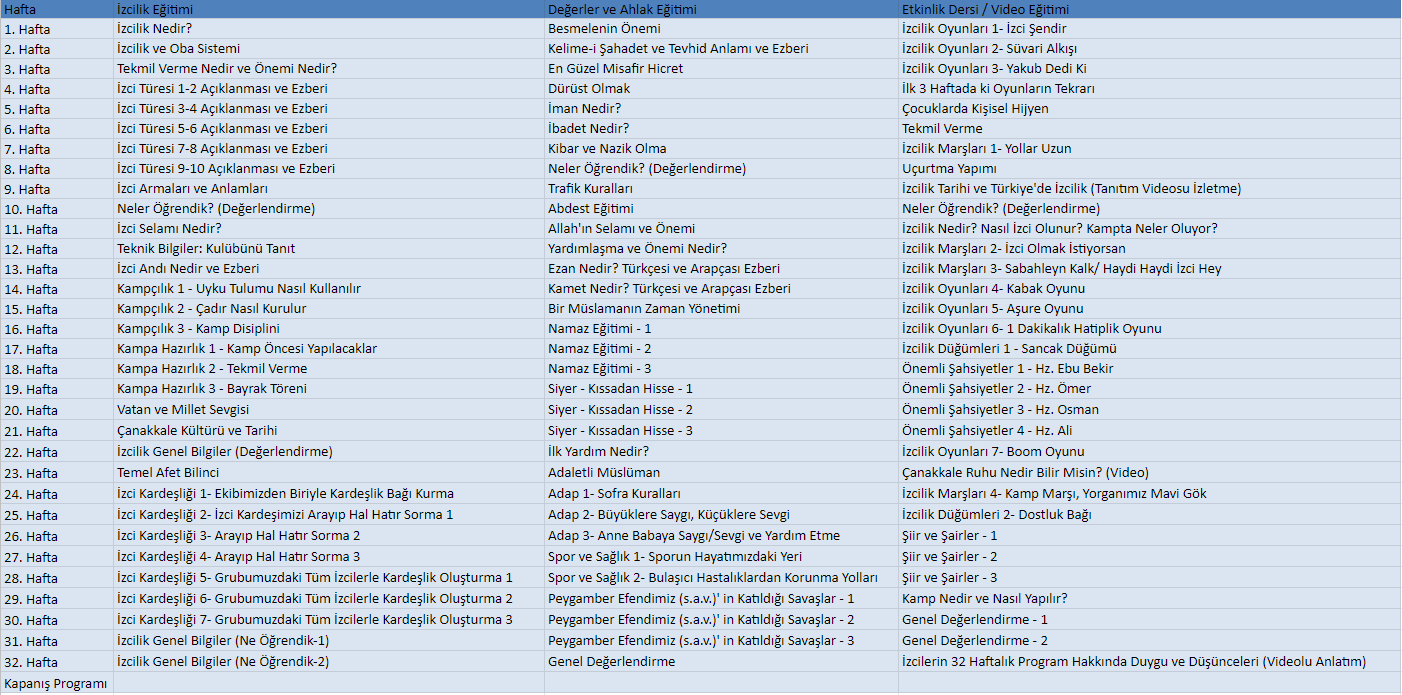Click 'Besmelenin Önemi' cell
The image size is (1402, 695).
721,29
